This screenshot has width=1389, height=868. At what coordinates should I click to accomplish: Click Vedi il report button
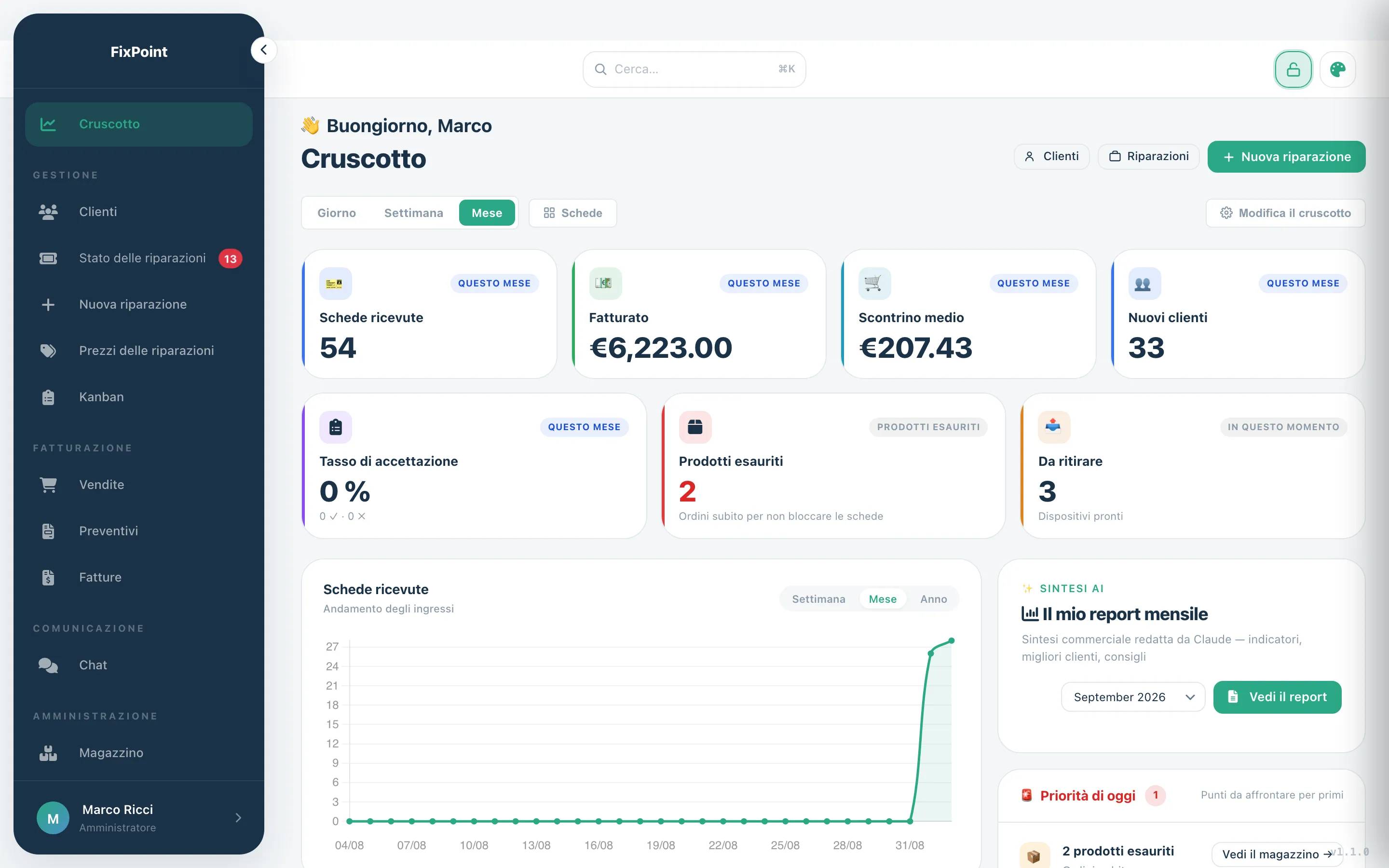[x=1277, y=697]
